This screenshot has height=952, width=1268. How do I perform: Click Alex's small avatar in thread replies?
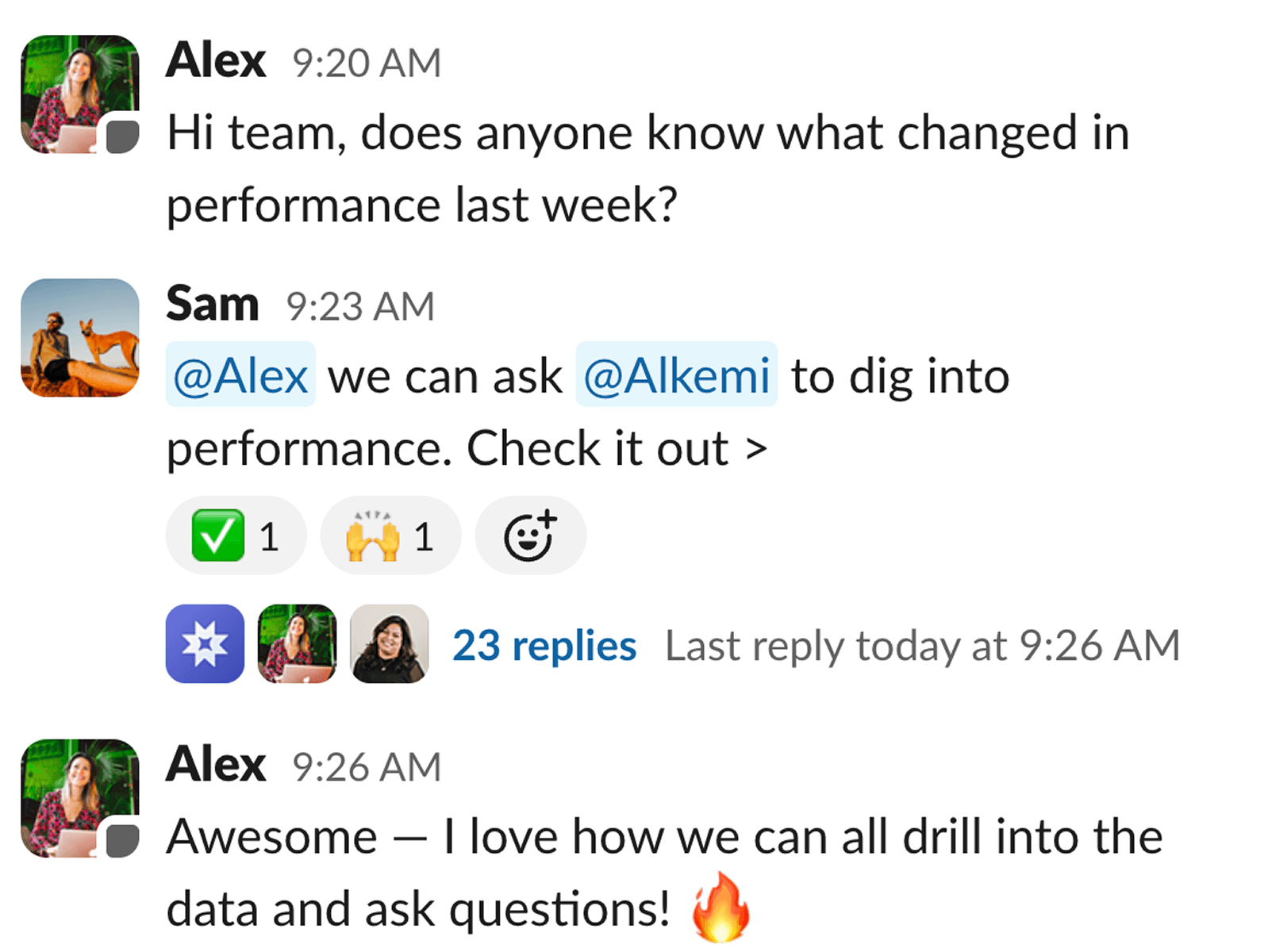point(297,643)
